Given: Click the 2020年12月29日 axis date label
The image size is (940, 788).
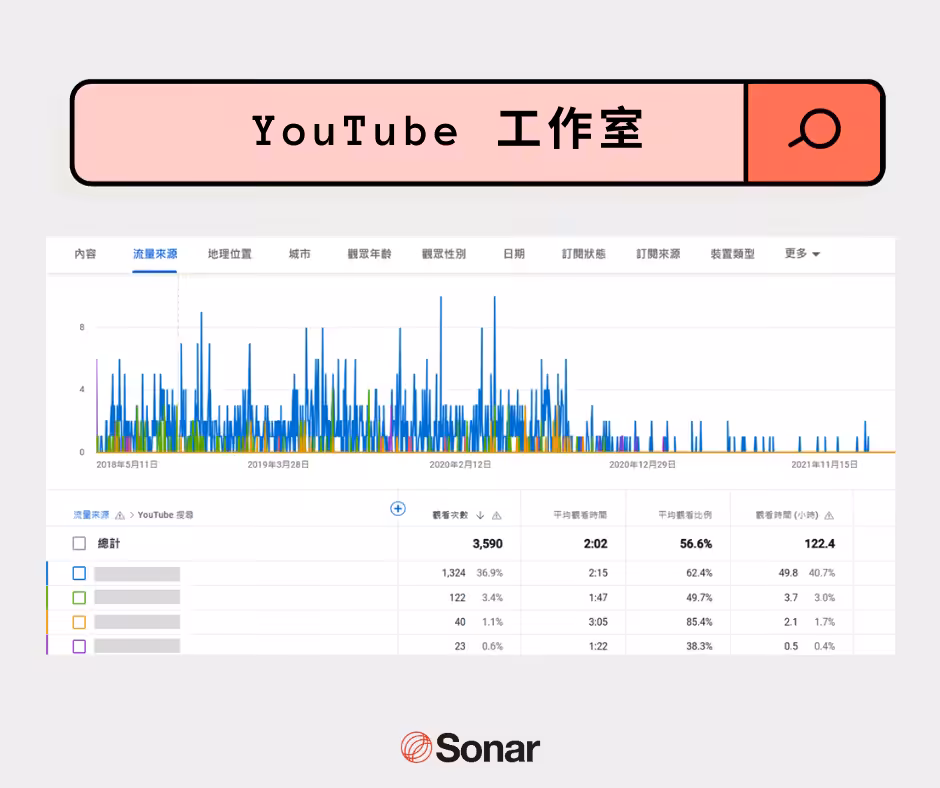Looking at the screenshot, I should [x=643, y=465].
